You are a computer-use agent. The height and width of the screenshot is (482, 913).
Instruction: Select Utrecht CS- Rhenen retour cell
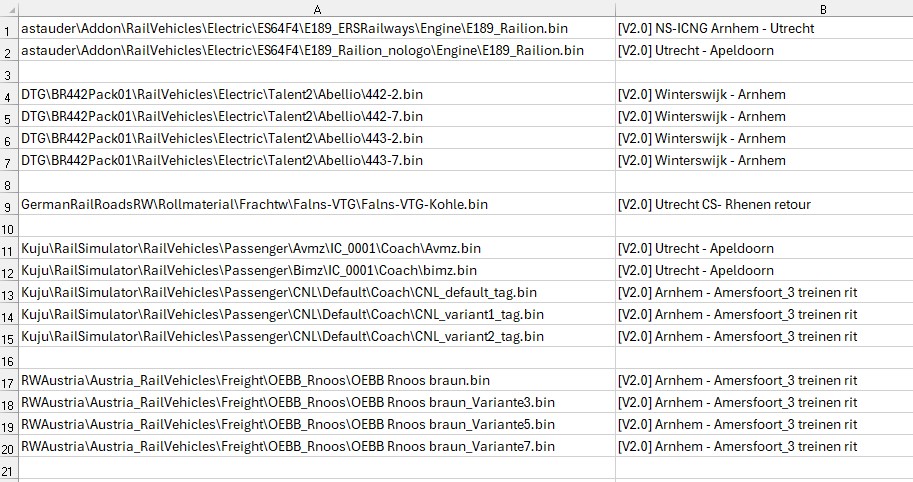[764, 204]
